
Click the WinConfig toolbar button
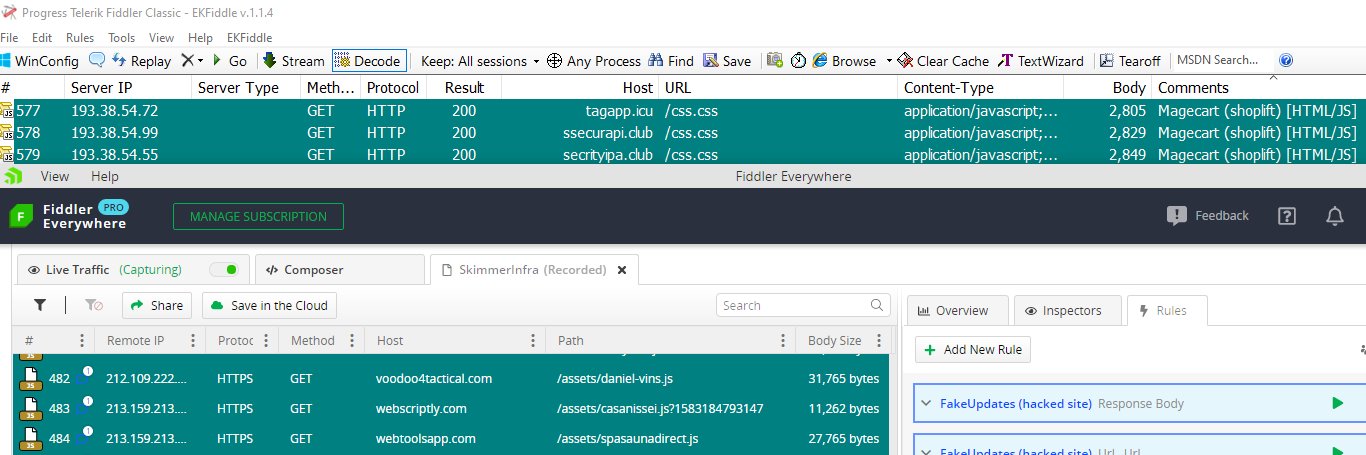[40, 61]
